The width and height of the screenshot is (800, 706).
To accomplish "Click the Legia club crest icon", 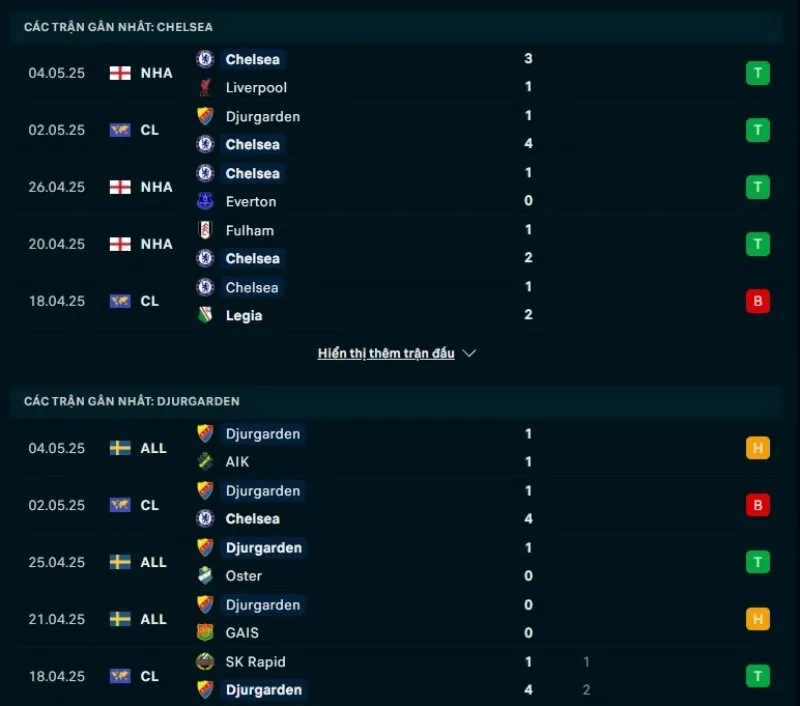I will pos(205,315).
